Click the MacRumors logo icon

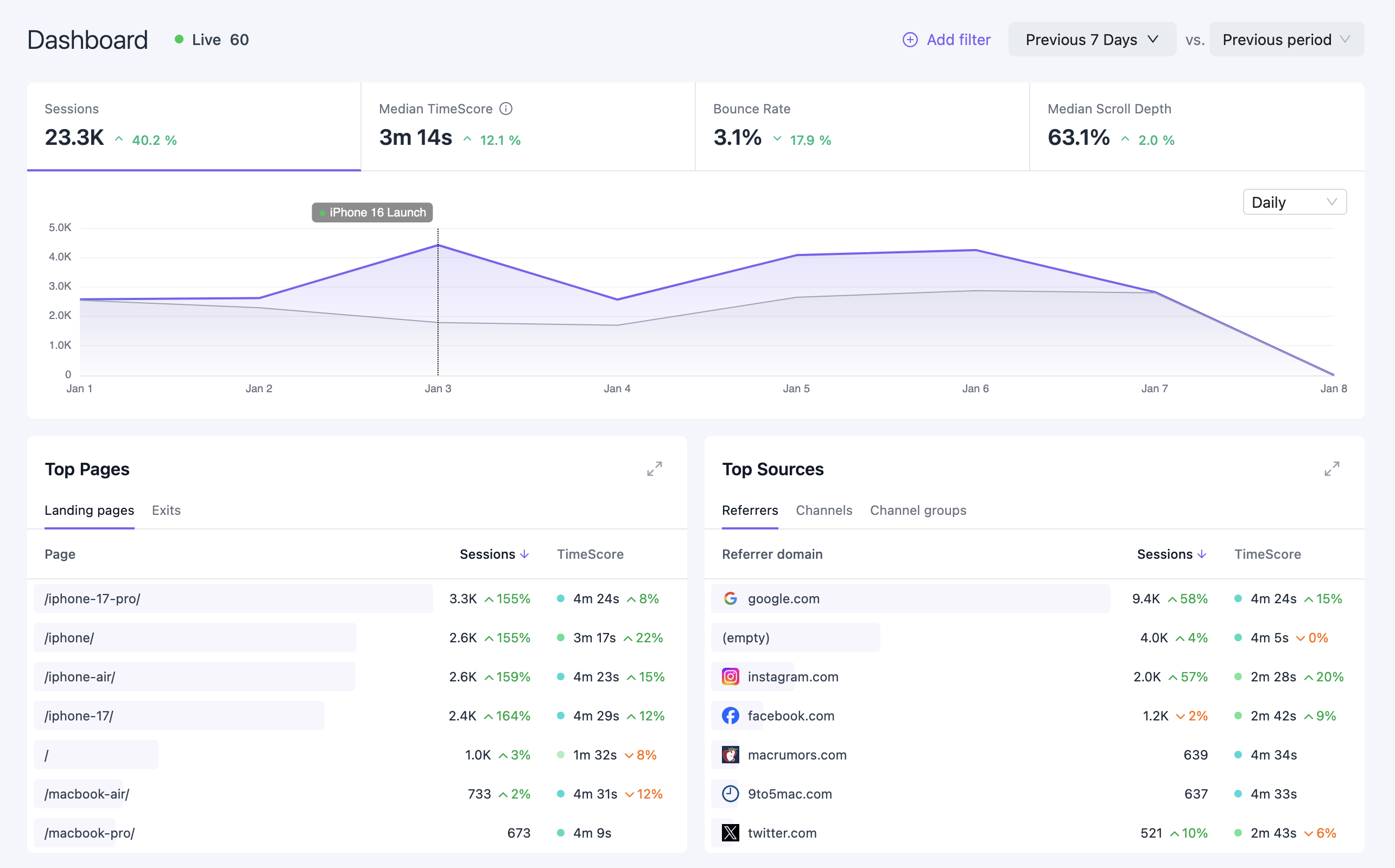point(731,755)
